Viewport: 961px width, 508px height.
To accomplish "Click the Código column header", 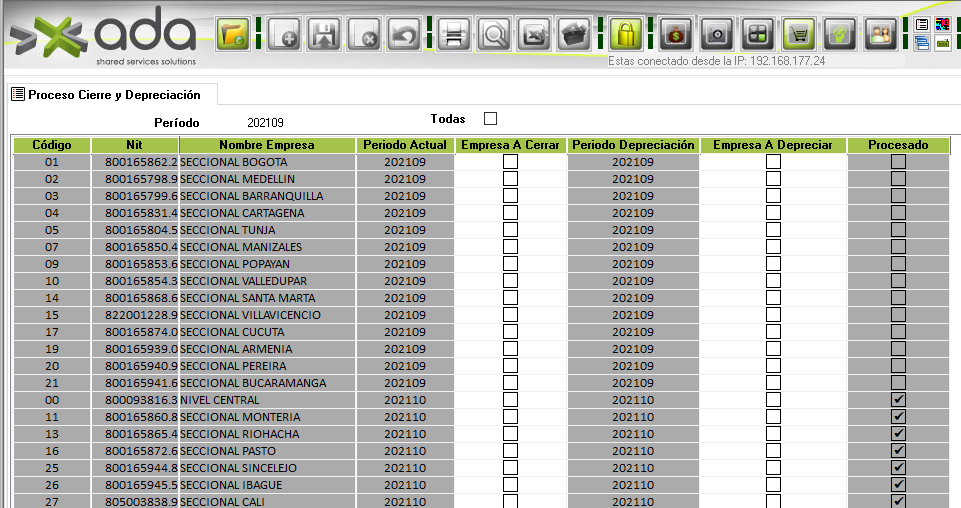I will point(52,145).
